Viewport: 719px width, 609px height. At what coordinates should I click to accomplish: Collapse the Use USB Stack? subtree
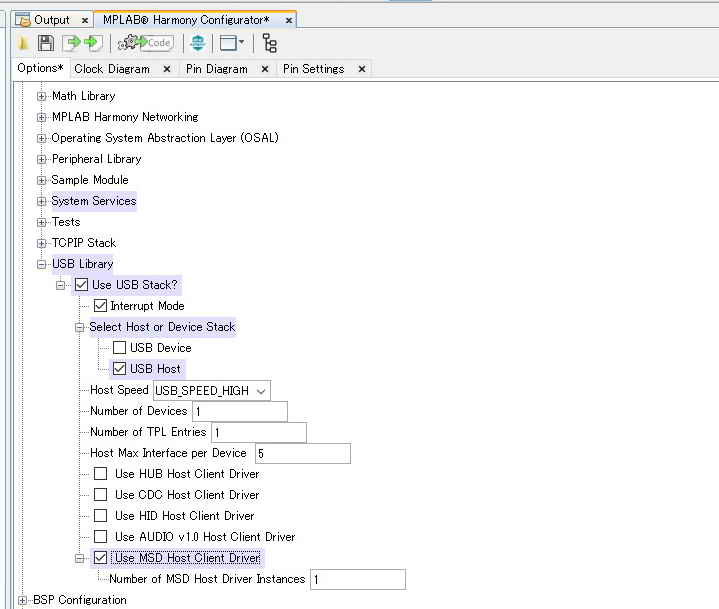click(61, 285)
